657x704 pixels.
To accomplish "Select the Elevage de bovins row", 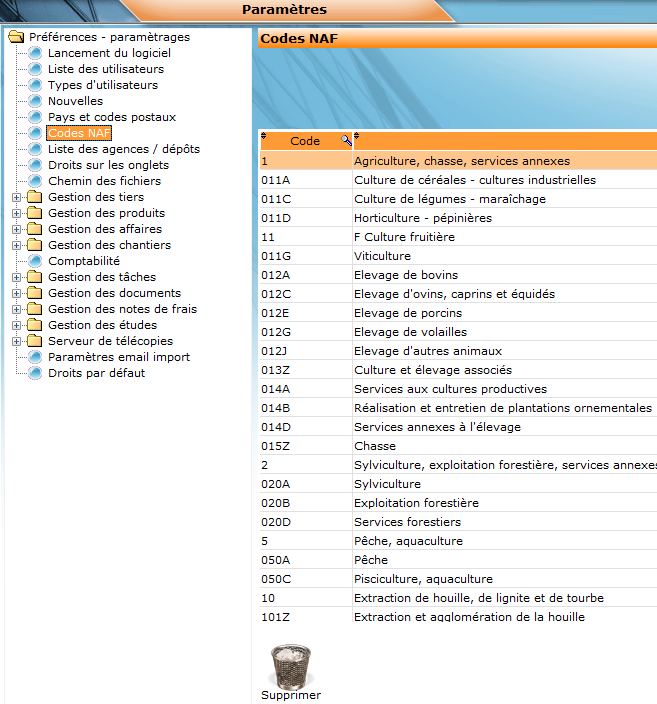I will 458,275.
